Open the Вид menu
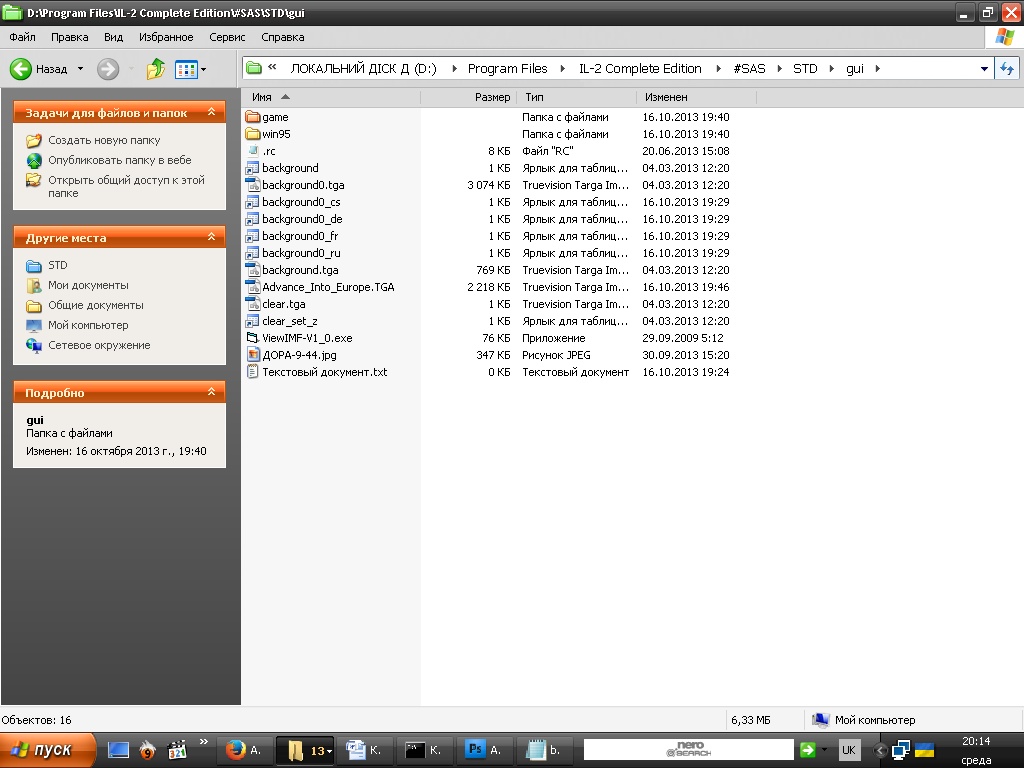The height and width of the screenshot is (768, 1024). pyautogui.click(x=113, y=37)
